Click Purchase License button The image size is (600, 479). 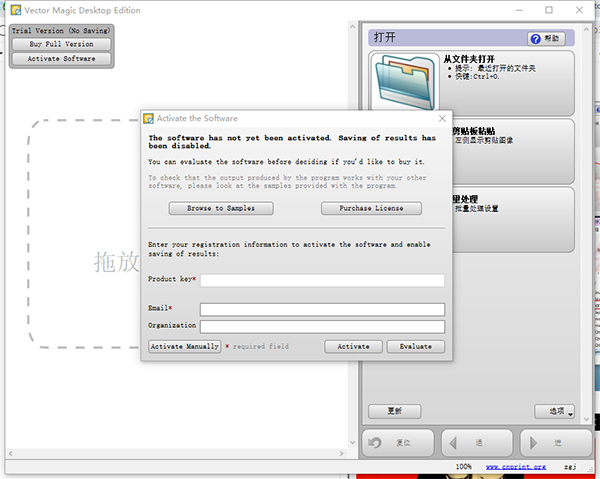tap(371, 208)
